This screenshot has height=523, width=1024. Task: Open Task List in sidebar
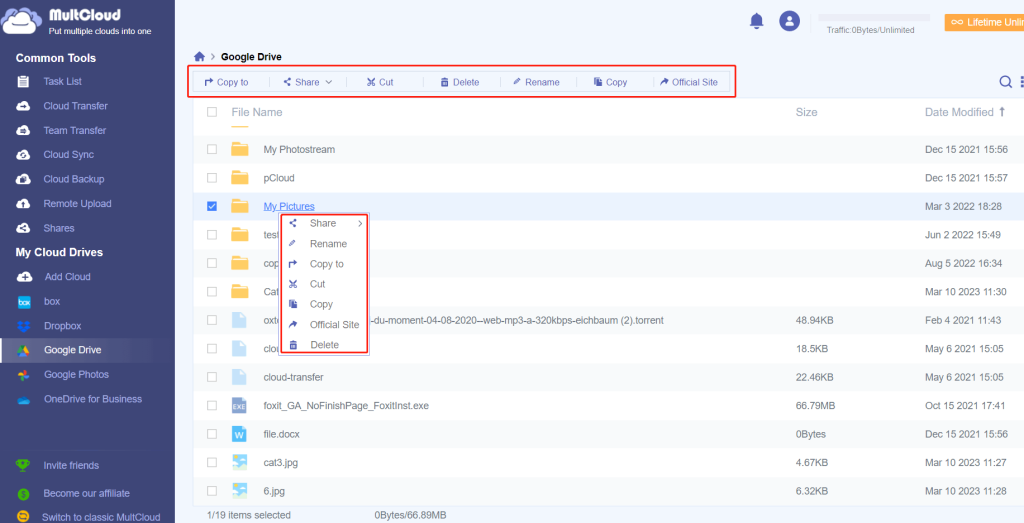pos(63,82)
